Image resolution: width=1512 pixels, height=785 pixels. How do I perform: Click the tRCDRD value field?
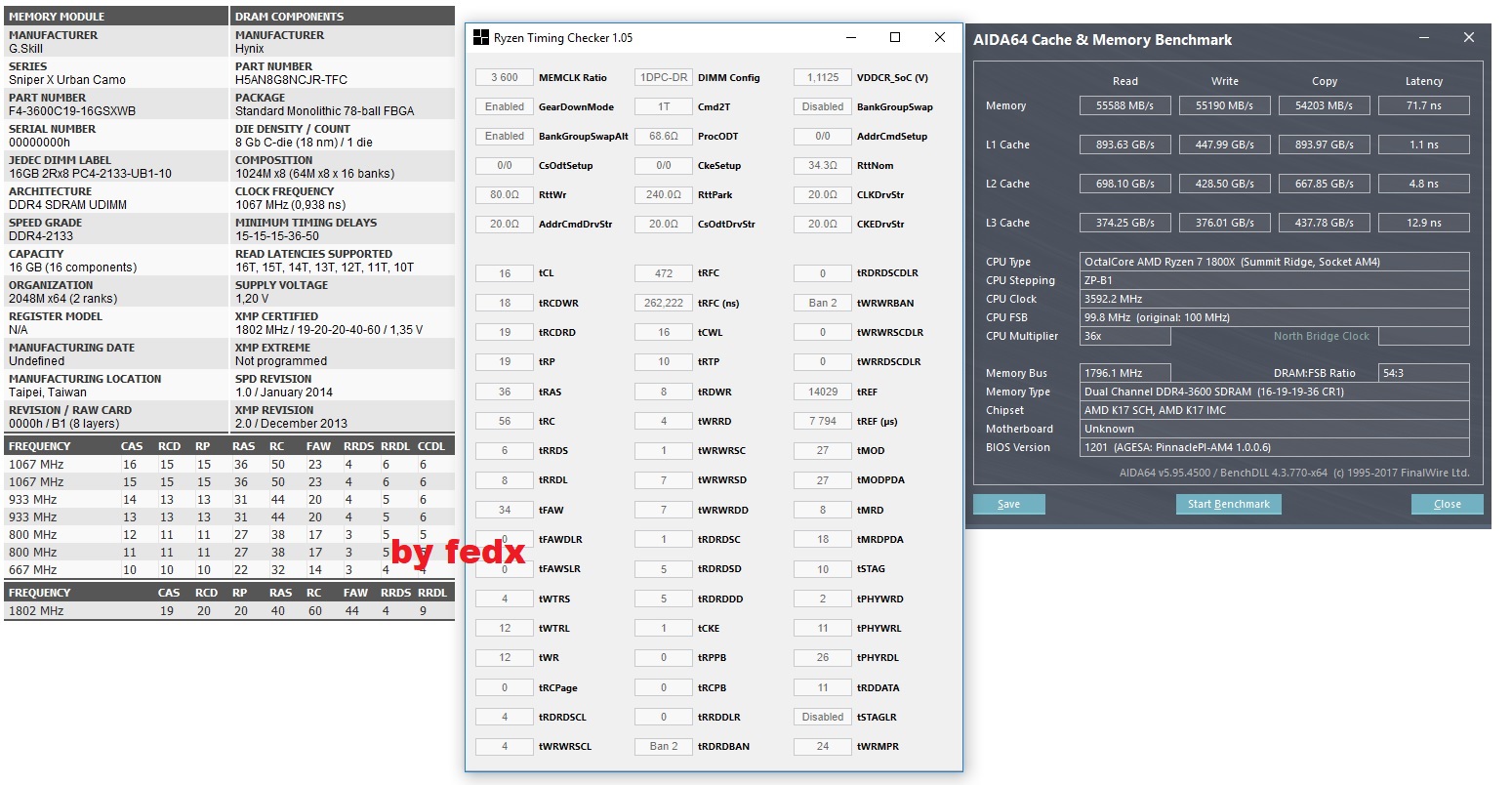[505, 333]
